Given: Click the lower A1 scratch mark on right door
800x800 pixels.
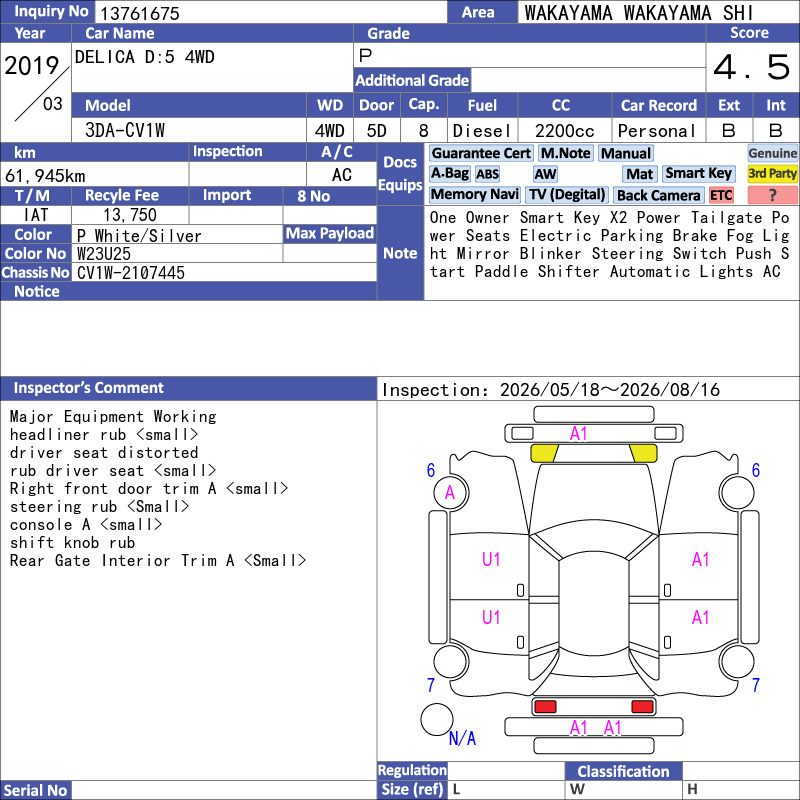Looking at the screenshot, I should click(700, 617).
